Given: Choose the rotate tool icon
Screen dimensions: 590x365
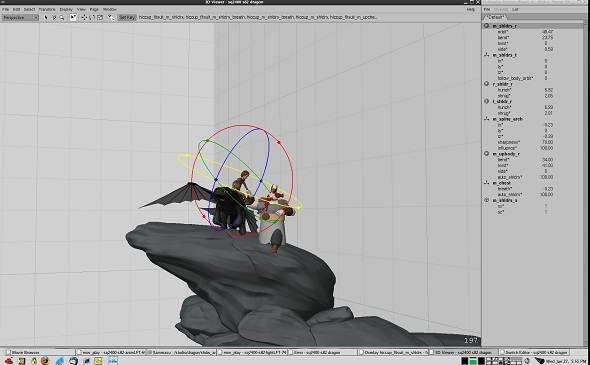Looking at the screenshot, I should point(92,17).
